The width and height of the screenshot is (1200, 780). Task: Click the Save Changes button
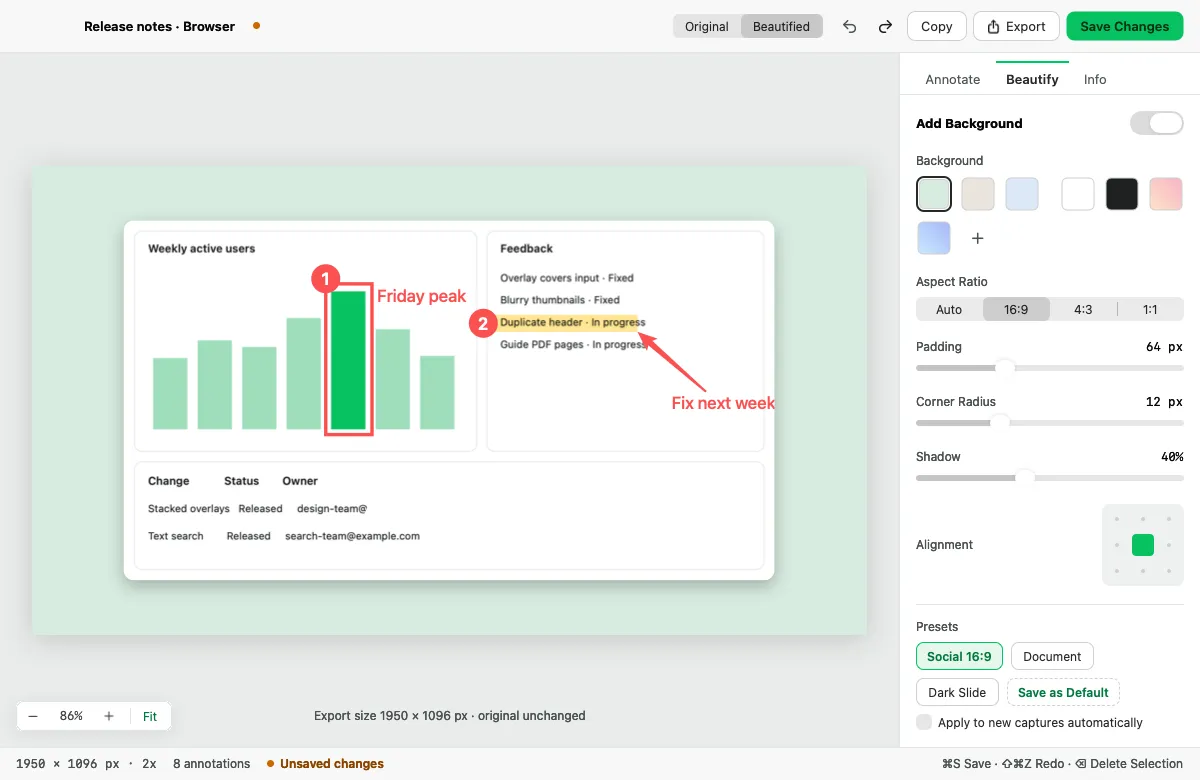coord(1125,26)
